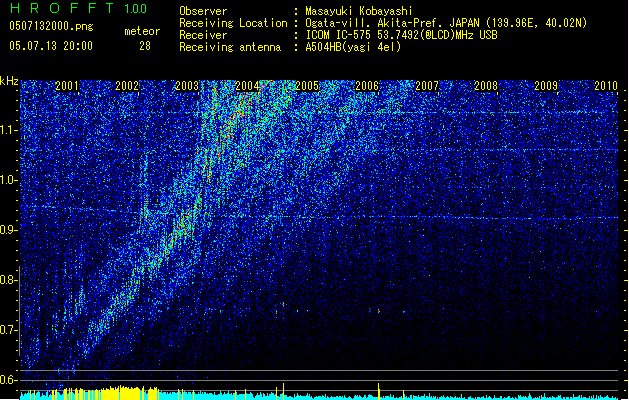The image size is (629, 400).
Task: Click the 2003 time marker
Action: click(187, 85)
